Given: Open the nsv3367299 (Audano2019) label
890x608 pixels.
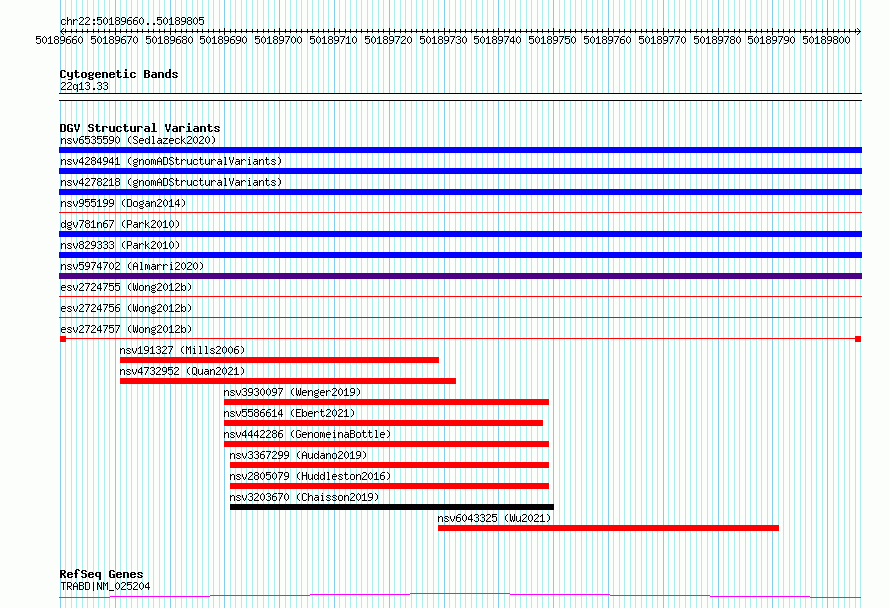Looking at the screenshot, I should pyautogui.click(x=299, y=455).
